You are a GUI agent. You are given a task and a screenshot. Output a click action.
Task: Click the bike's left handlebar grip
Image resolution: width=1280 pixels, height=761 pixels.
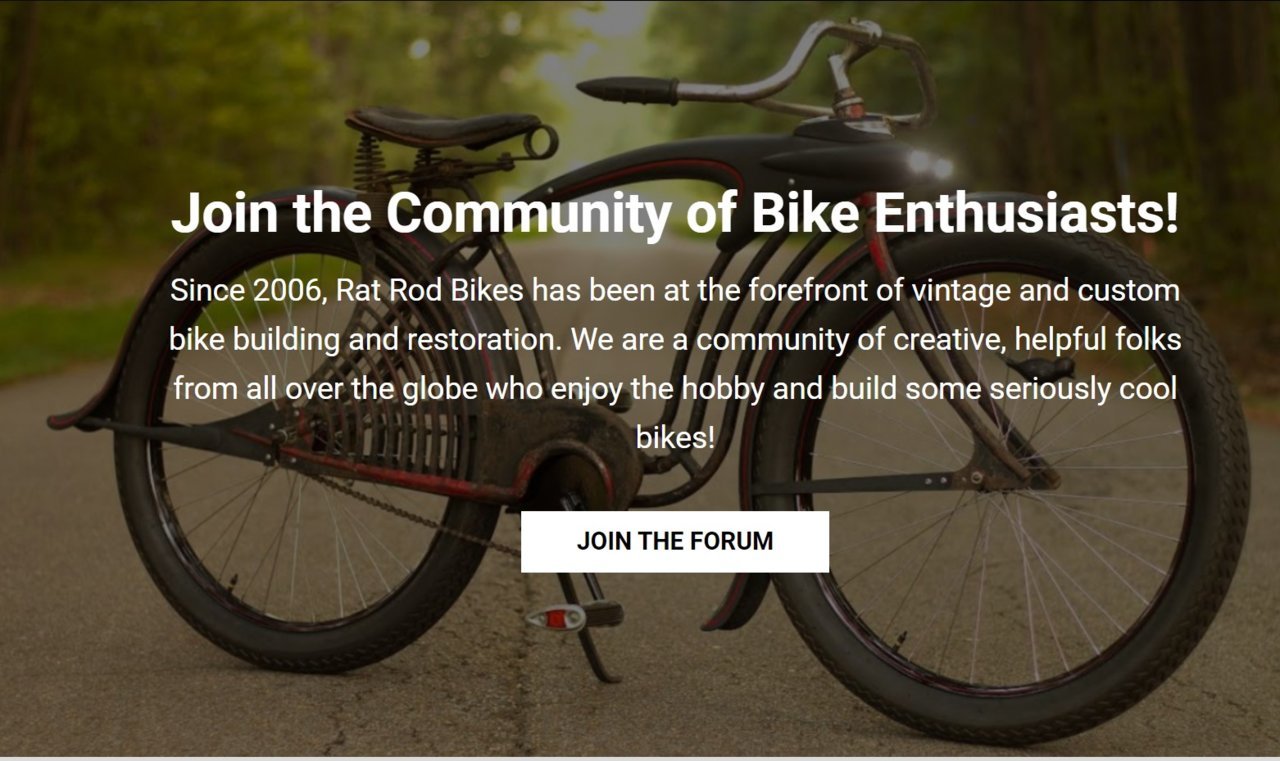[628, 90]
